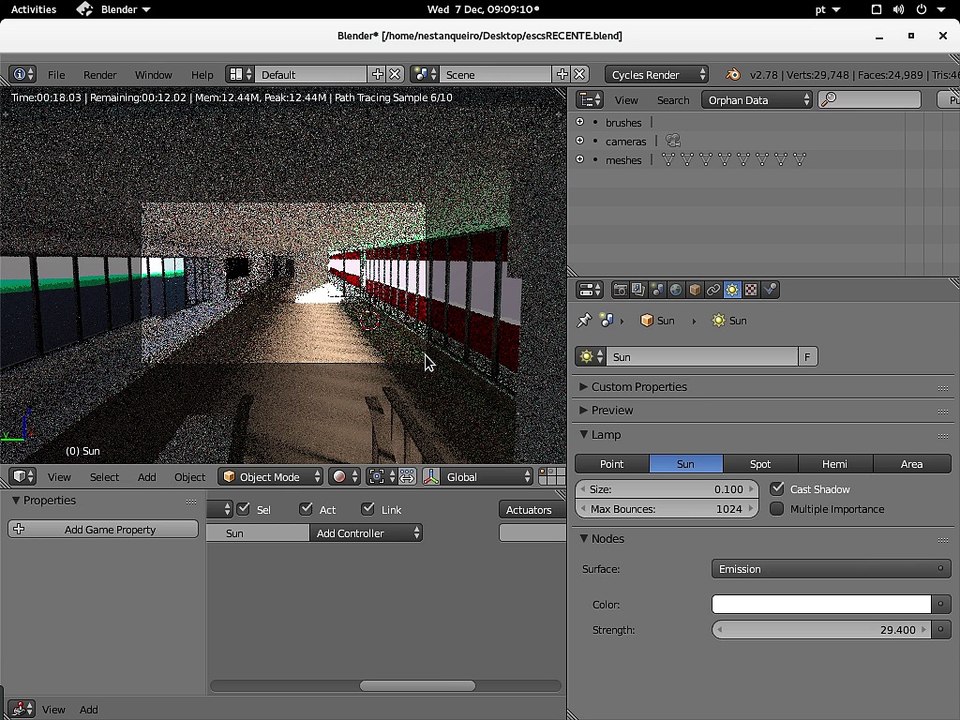Open the pivot point selector
960x720 pixels.
tap(382, 476)
